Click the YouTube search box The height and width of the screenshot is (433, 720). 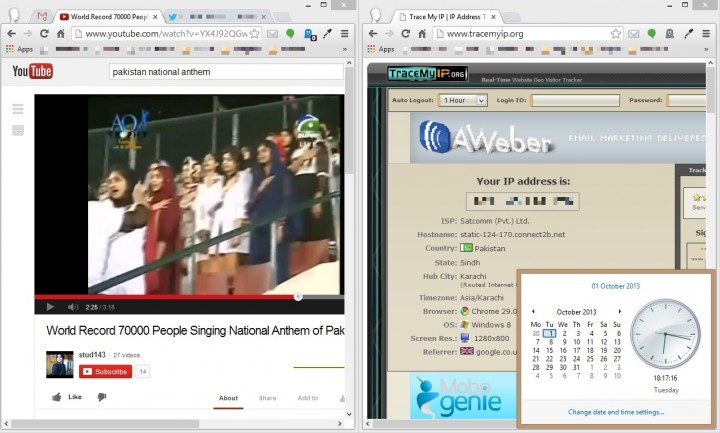click(226, 72)
